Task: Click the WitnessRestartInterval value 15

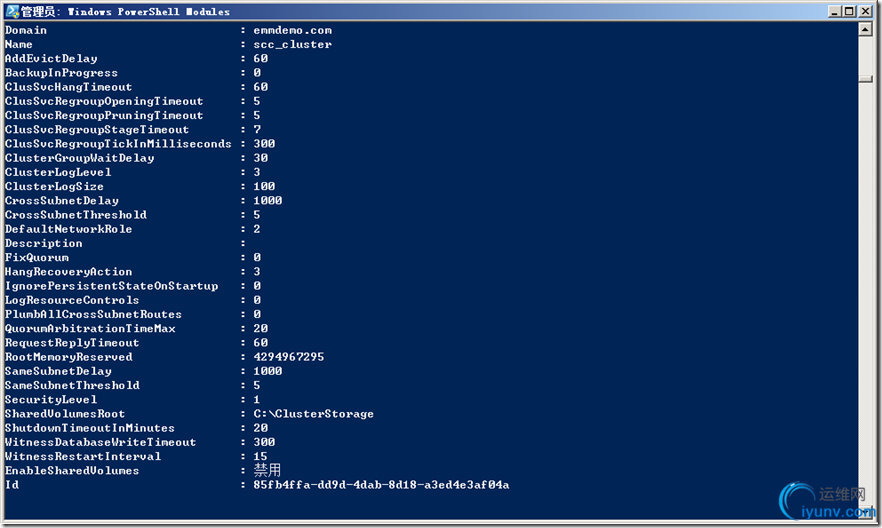Action: pyautogui.click(x=260, y=457)
